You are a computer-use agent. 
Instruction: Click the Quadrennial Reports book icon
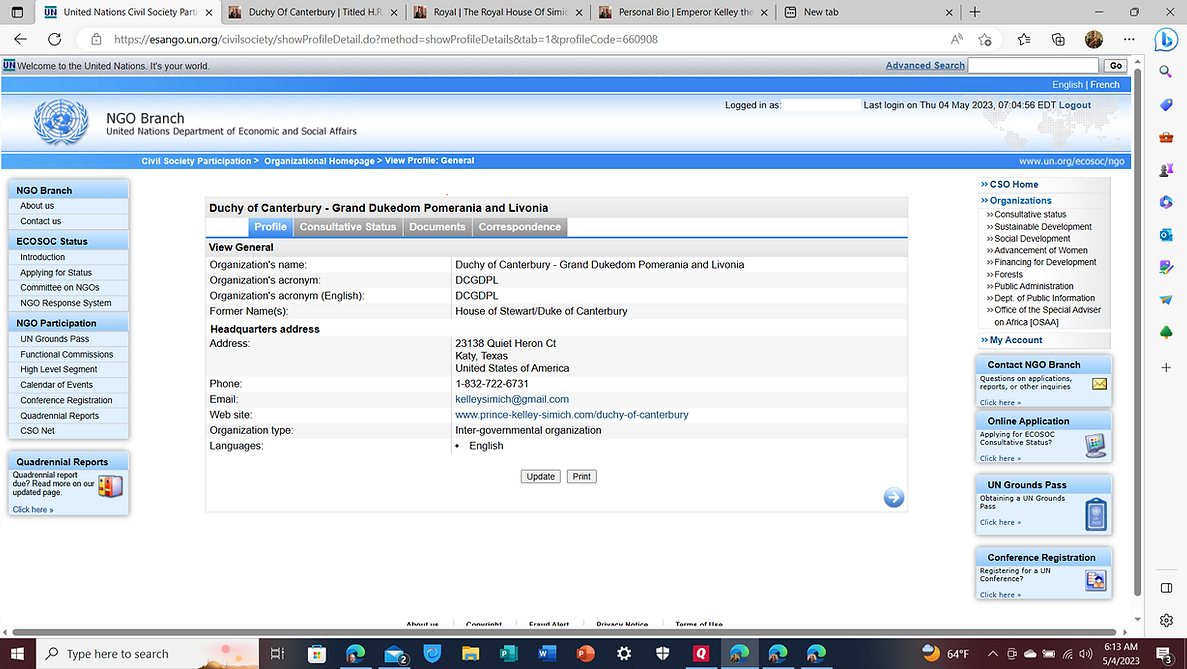point(110,486)
